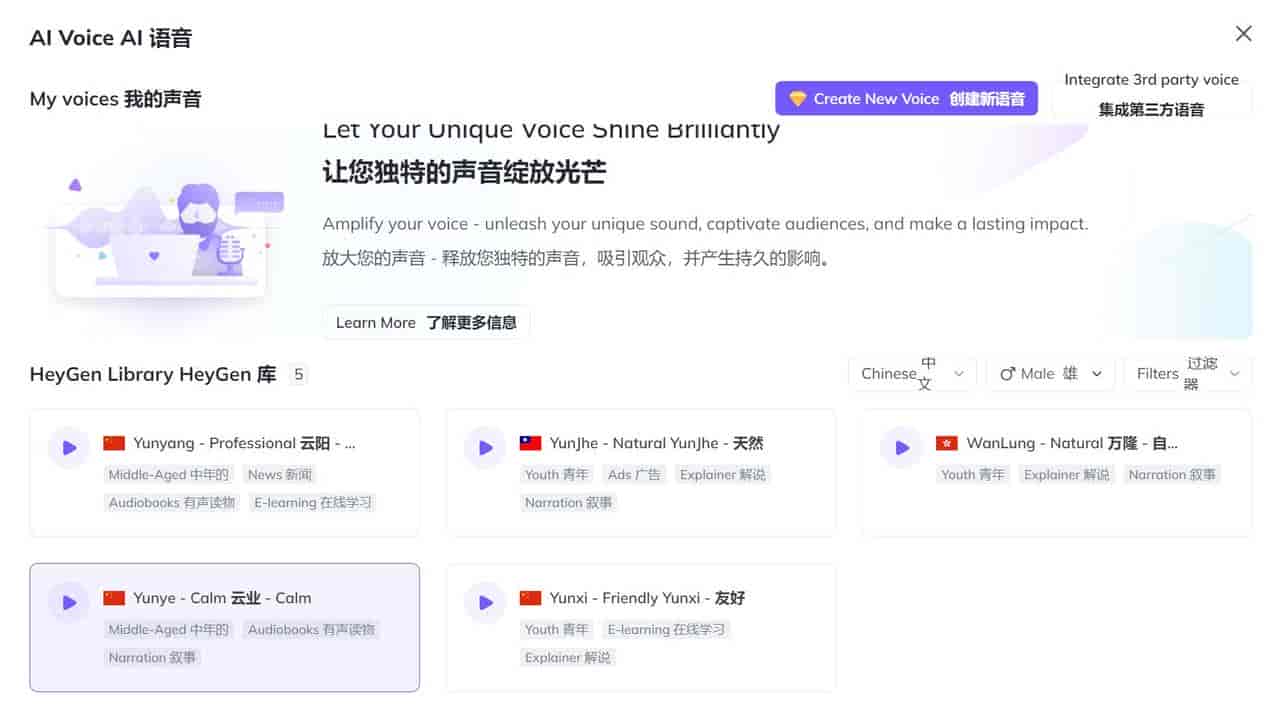
Task: Click the Ads tag on YunJhe's card
Action: click(634, 474)
